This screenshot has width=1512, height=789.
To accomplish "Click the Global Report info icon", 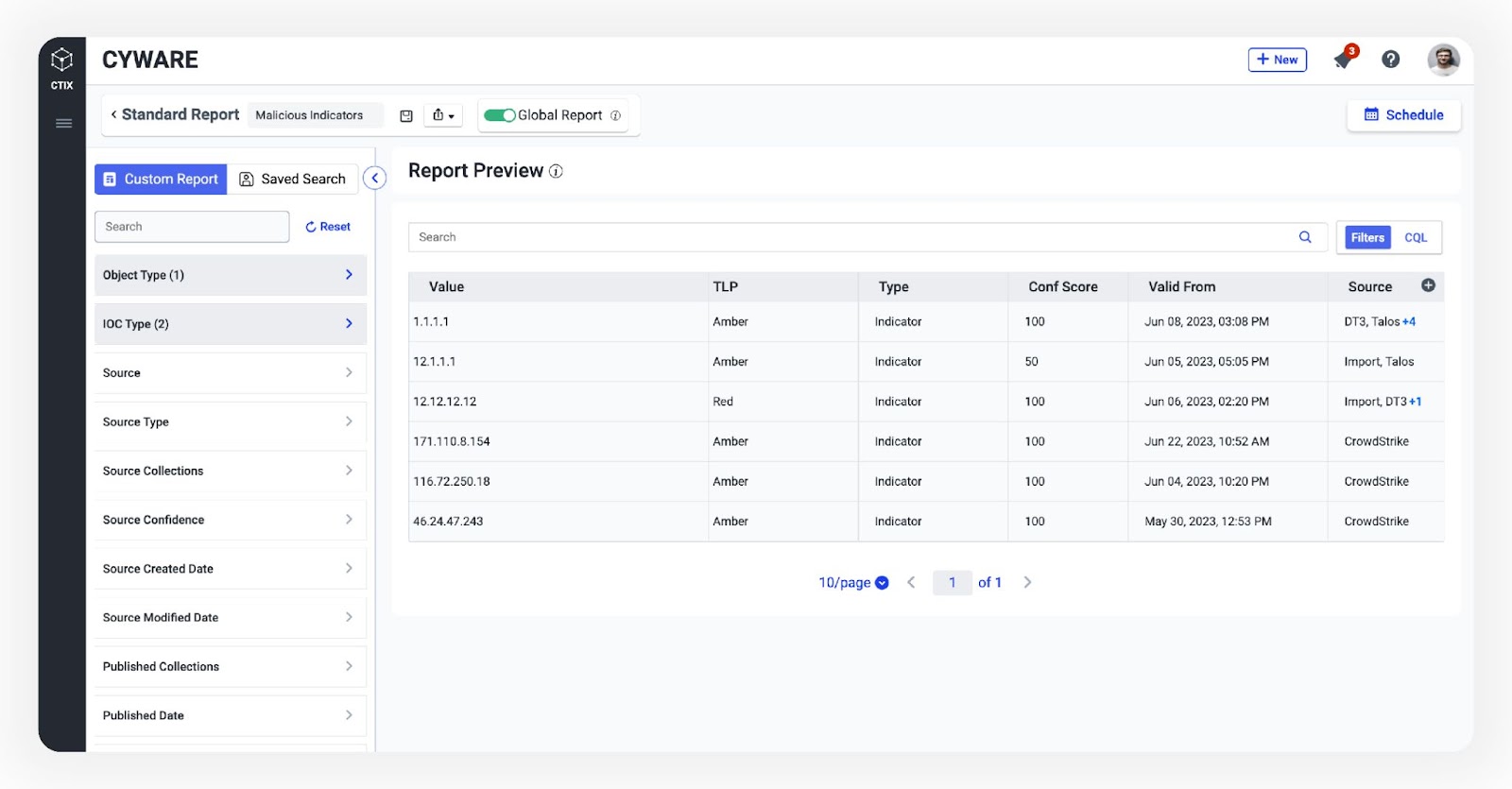I will click(615, 115).
